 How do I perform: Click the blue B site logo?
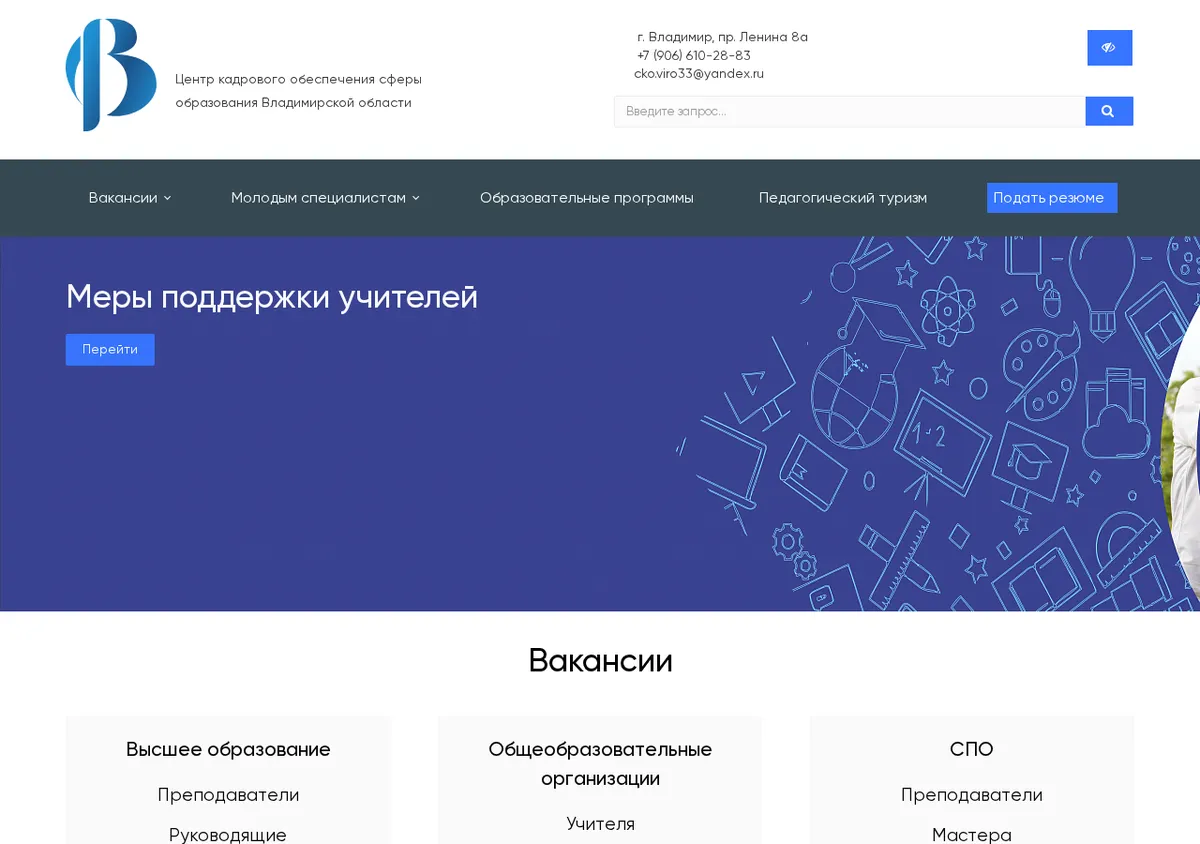111,75
